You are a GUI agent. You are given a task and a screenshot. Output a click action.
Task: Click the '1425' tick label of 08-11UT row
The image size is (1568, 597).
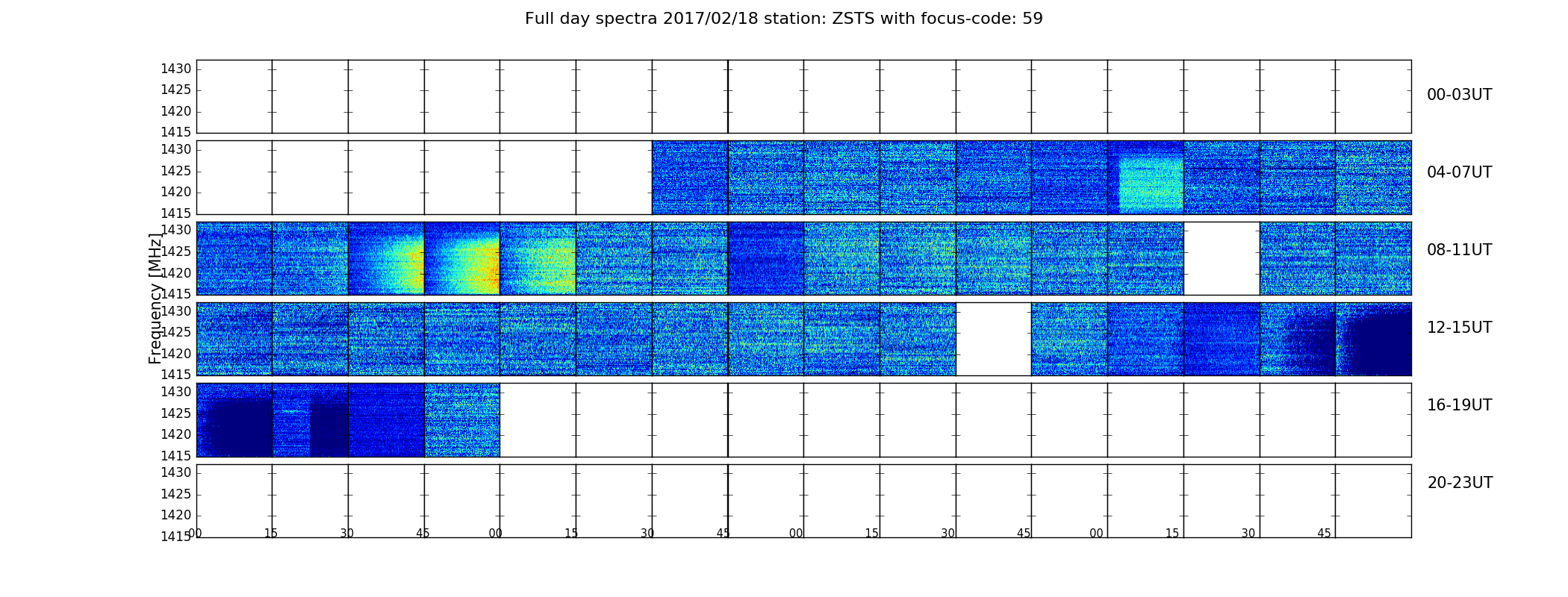pos(176,251)
